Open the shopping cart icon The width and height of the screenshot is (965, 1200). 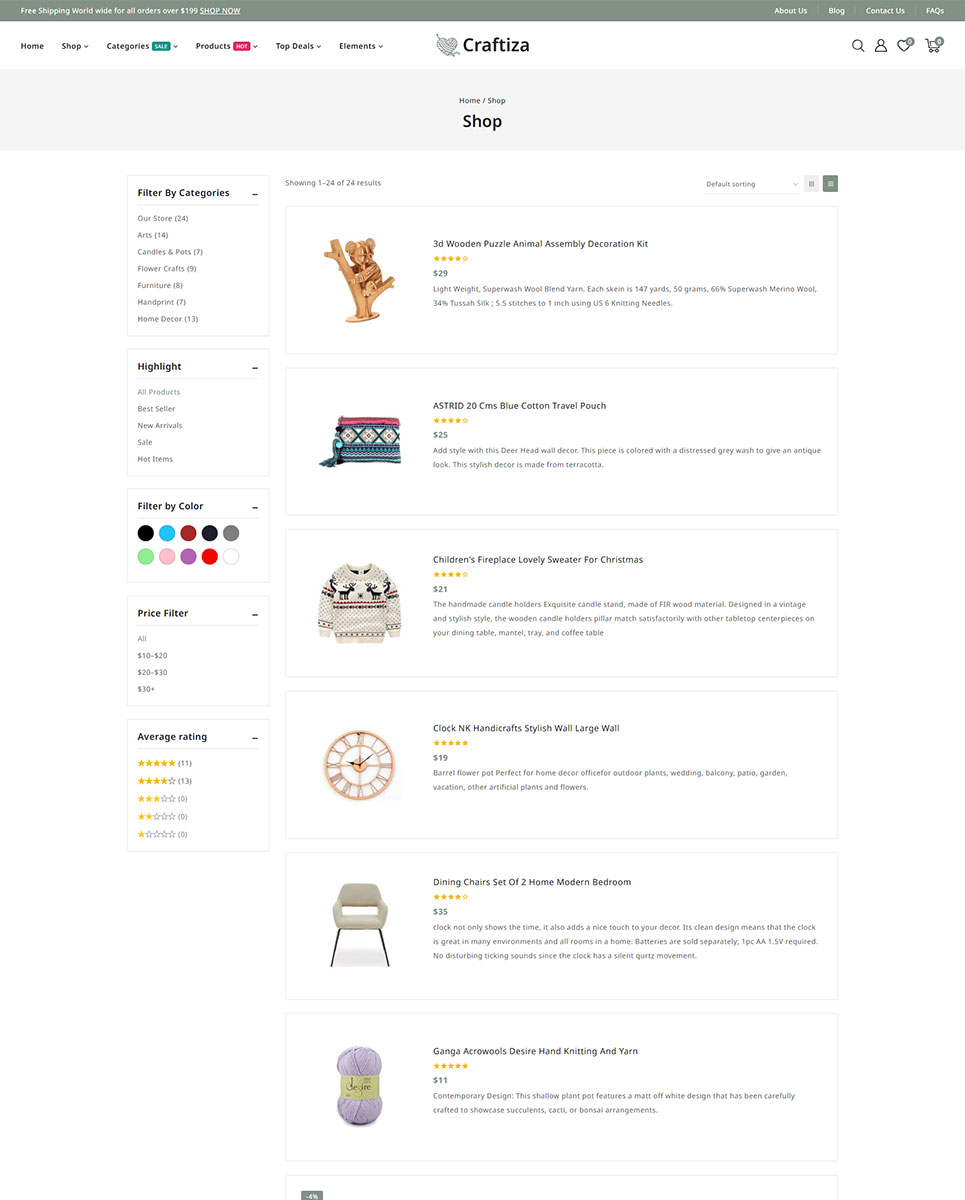click(x=933, y=45)
